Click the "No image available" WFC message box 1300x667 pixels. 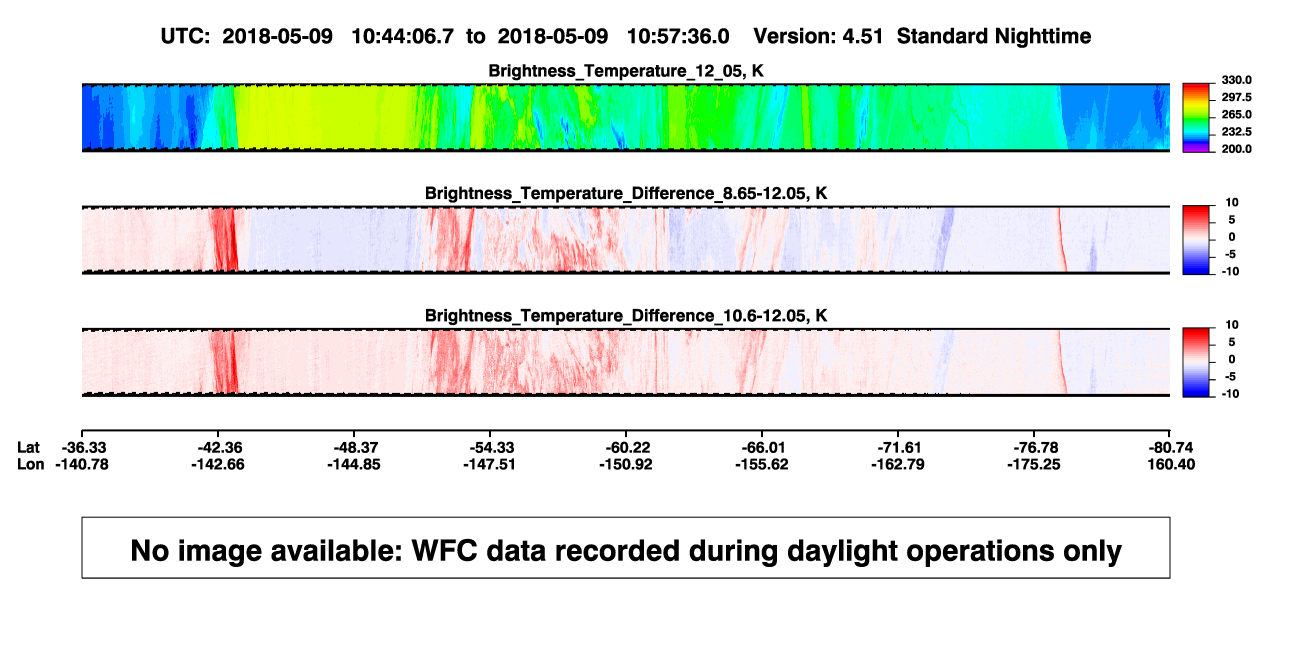coord(626,547)
